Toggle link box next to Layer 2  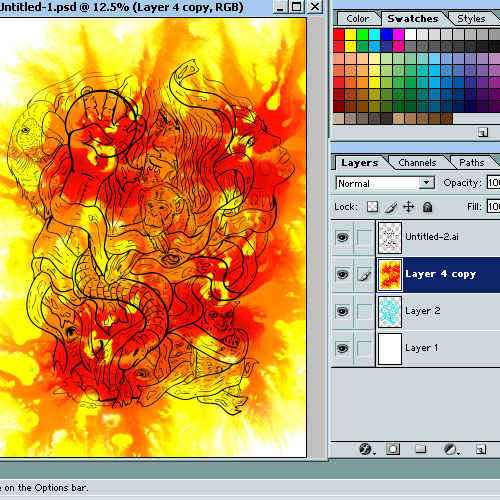pyautogui.click(x=364, y=312)
